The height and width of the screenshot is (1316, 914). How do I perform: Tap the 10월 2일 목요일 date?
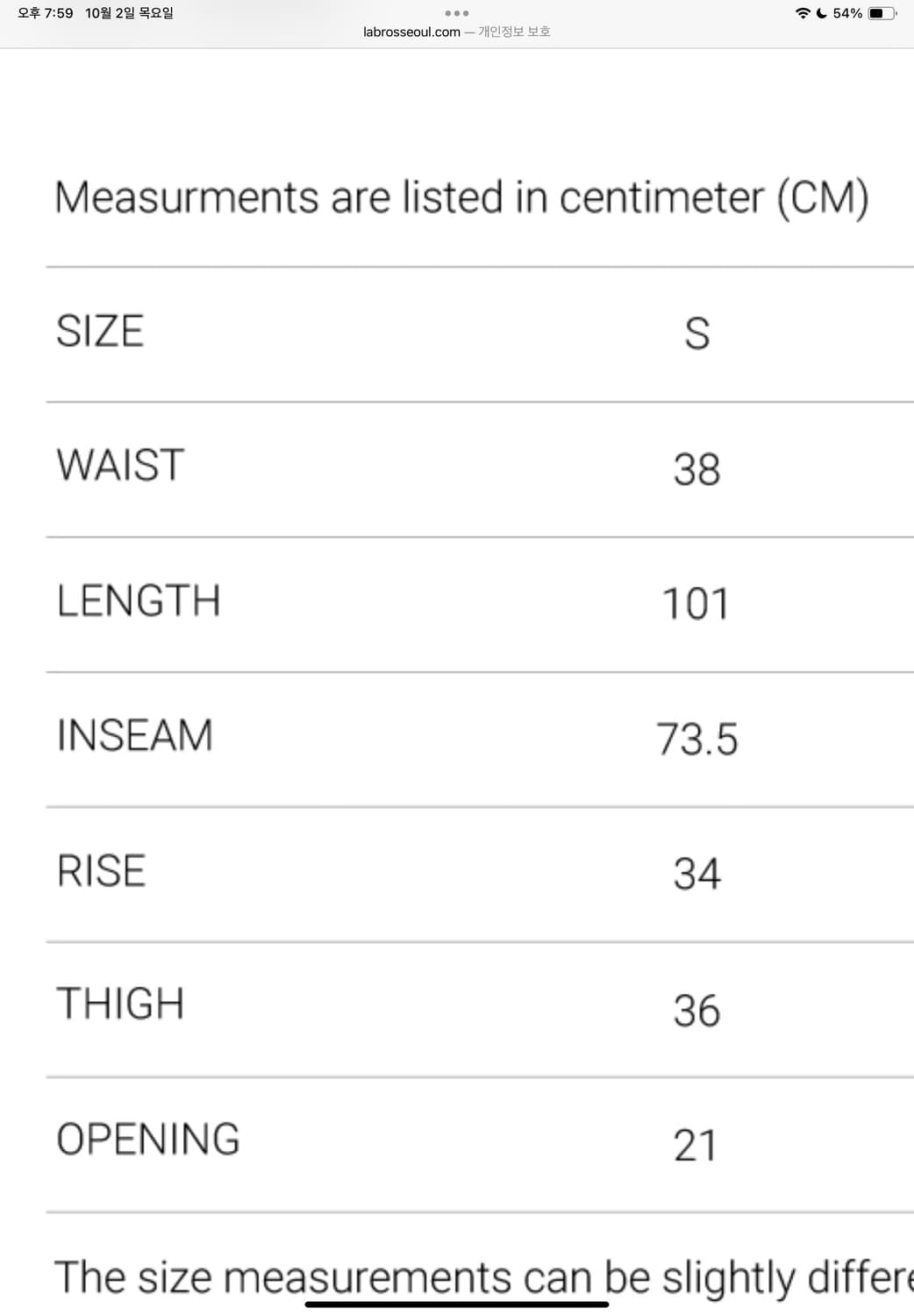(x=129, y=13)
